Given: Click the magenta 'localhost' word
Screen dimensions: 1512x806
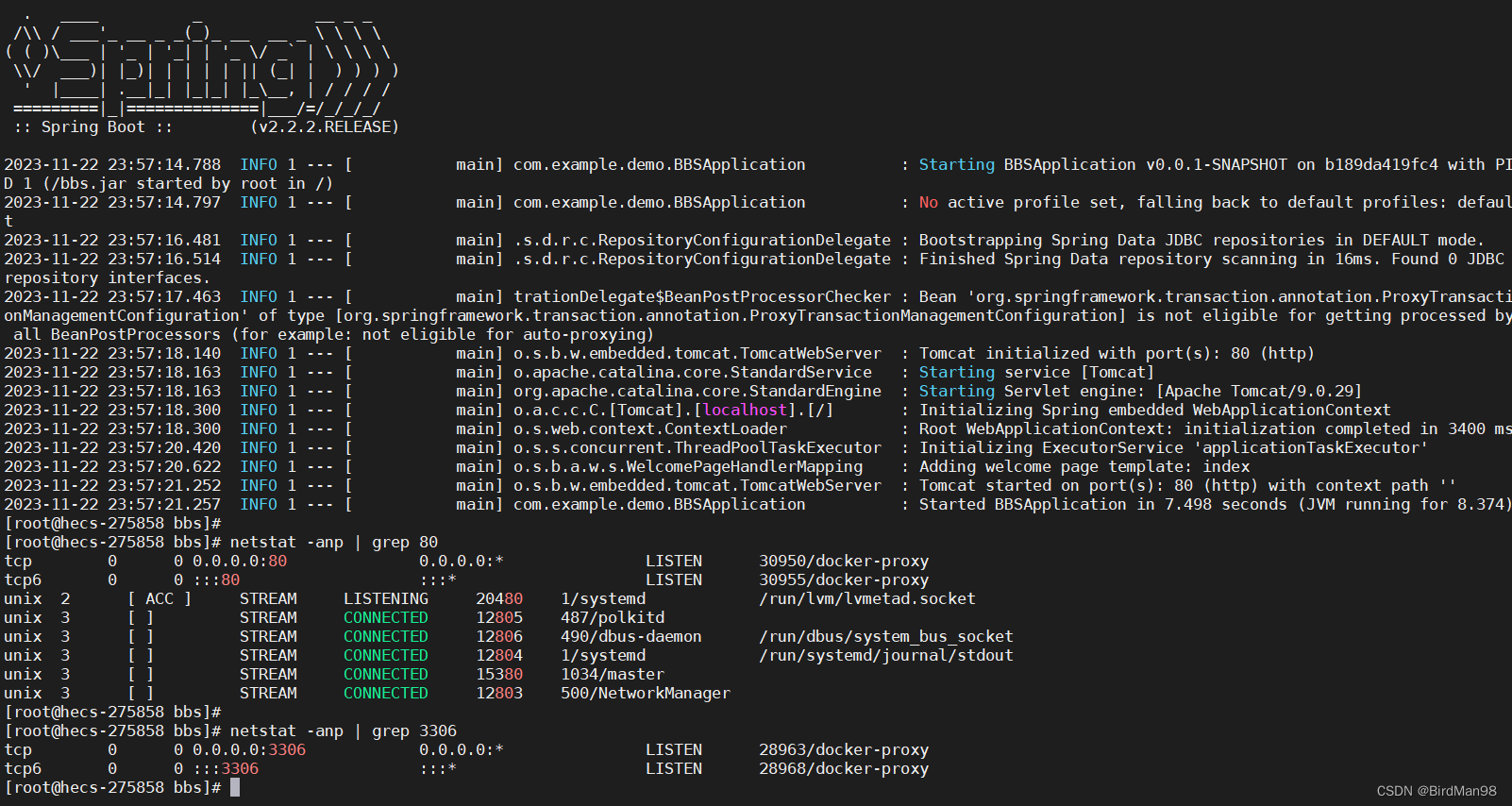Looking at the screenshot, I should (745, 410).
